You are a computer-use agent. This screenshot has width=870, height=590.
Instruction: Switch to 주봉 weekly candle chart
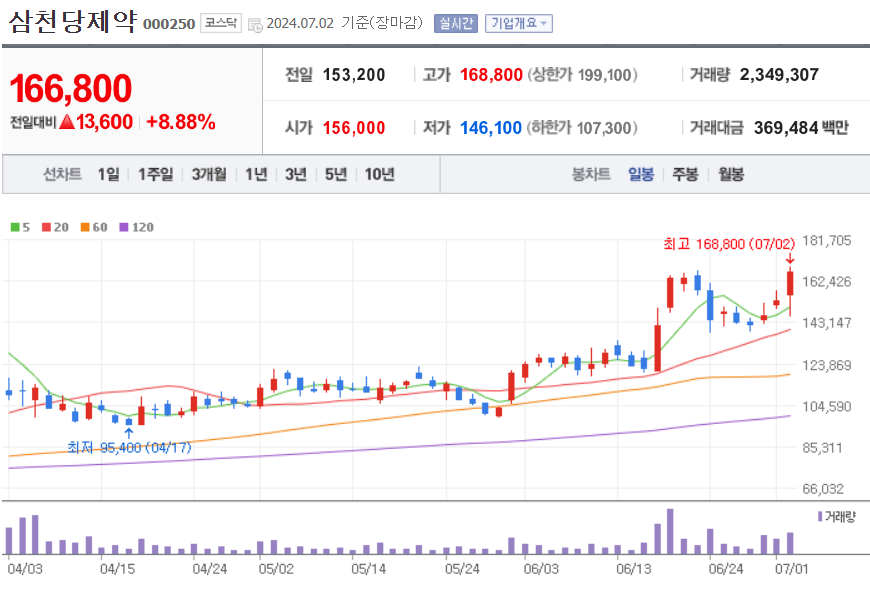coord(685,174)
